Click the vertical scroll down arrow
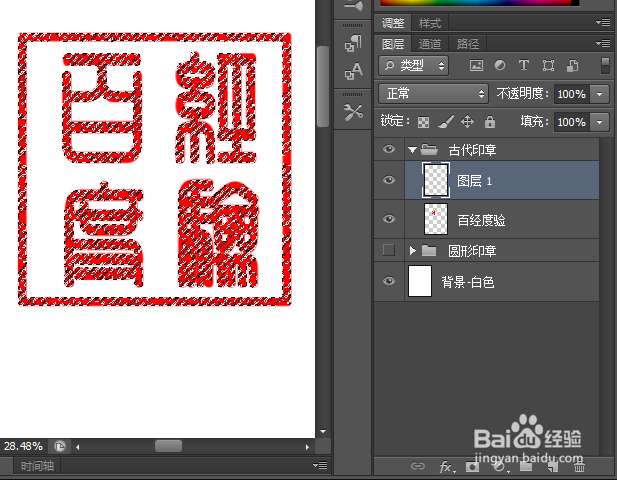Image resolution: width=617 pixels, height=480 pixels. (323, 431)
